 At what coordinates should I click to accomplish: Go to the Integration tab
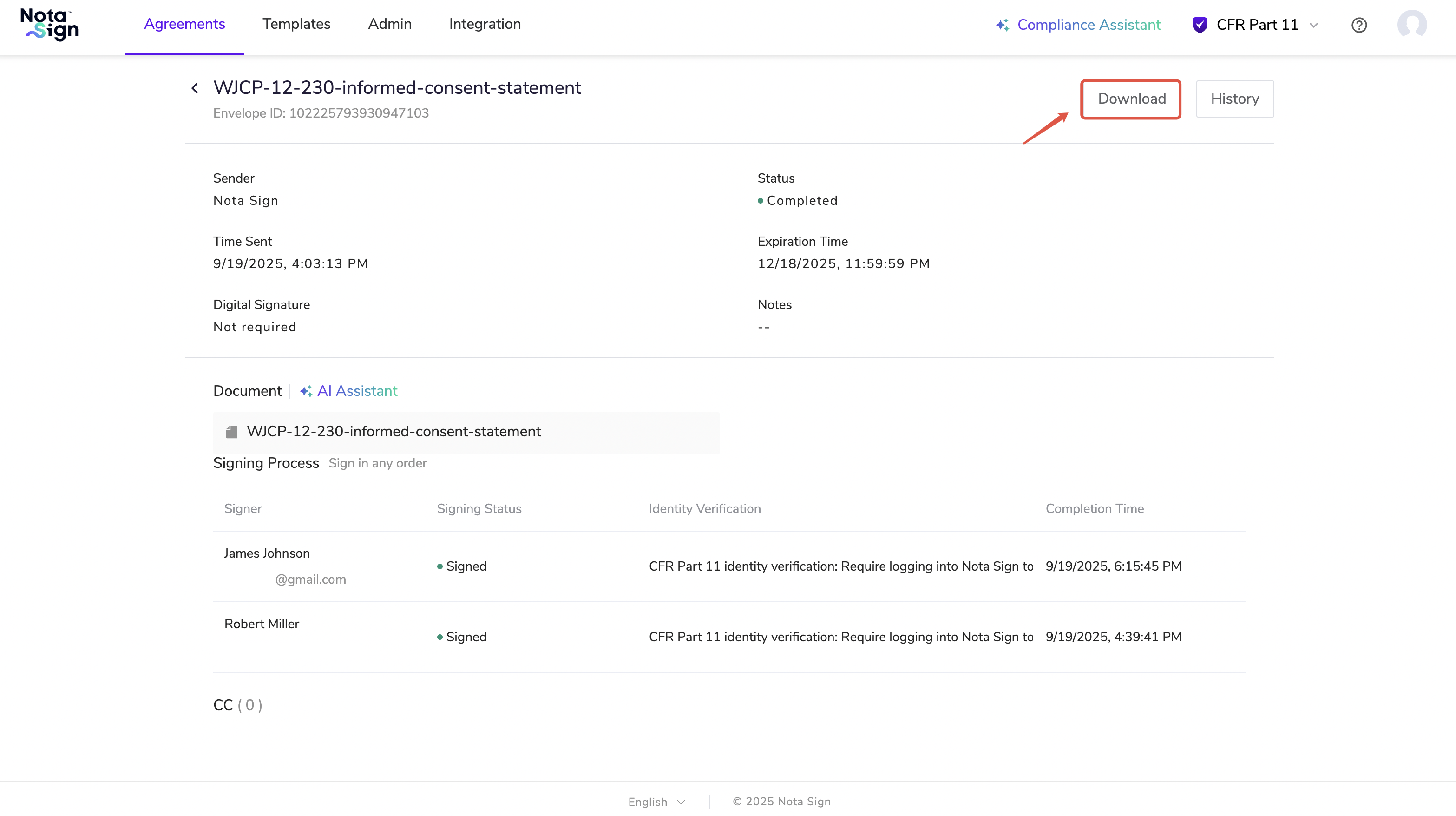point(485,24)
